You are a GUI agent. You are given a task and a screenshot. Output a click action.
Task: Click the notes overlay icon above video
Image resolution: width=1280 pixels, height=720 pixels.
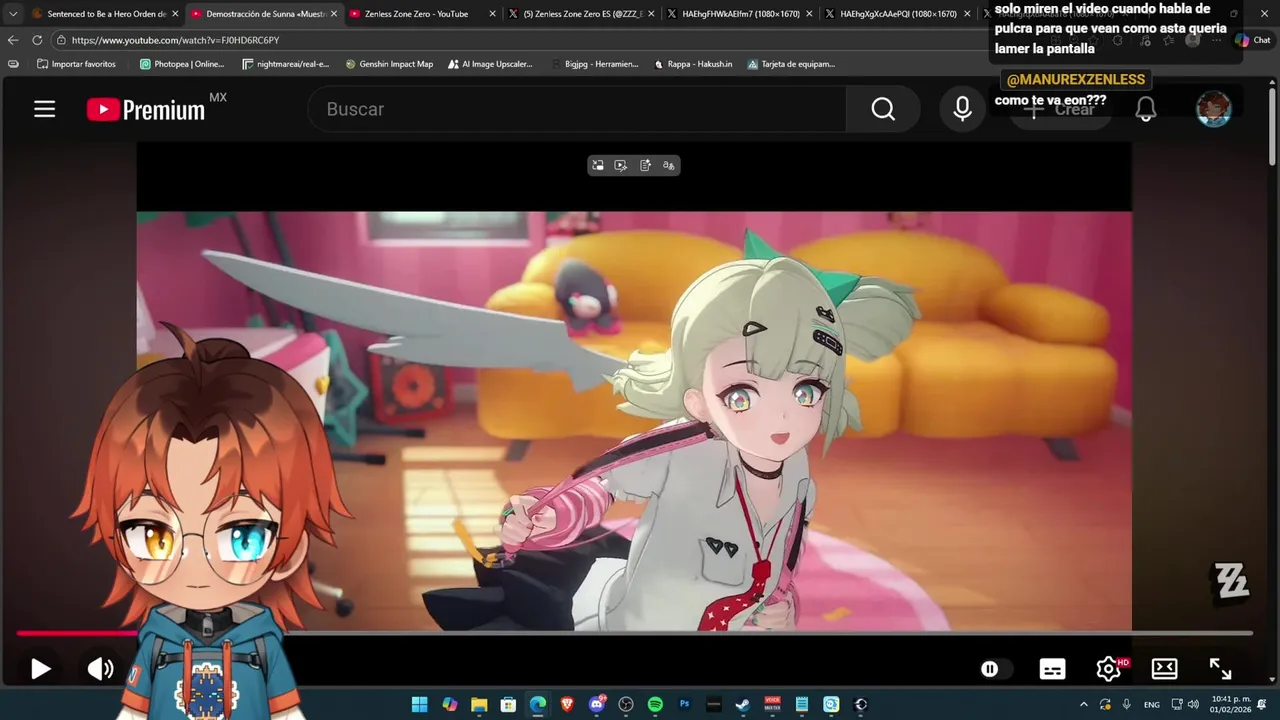coord(645,165)
